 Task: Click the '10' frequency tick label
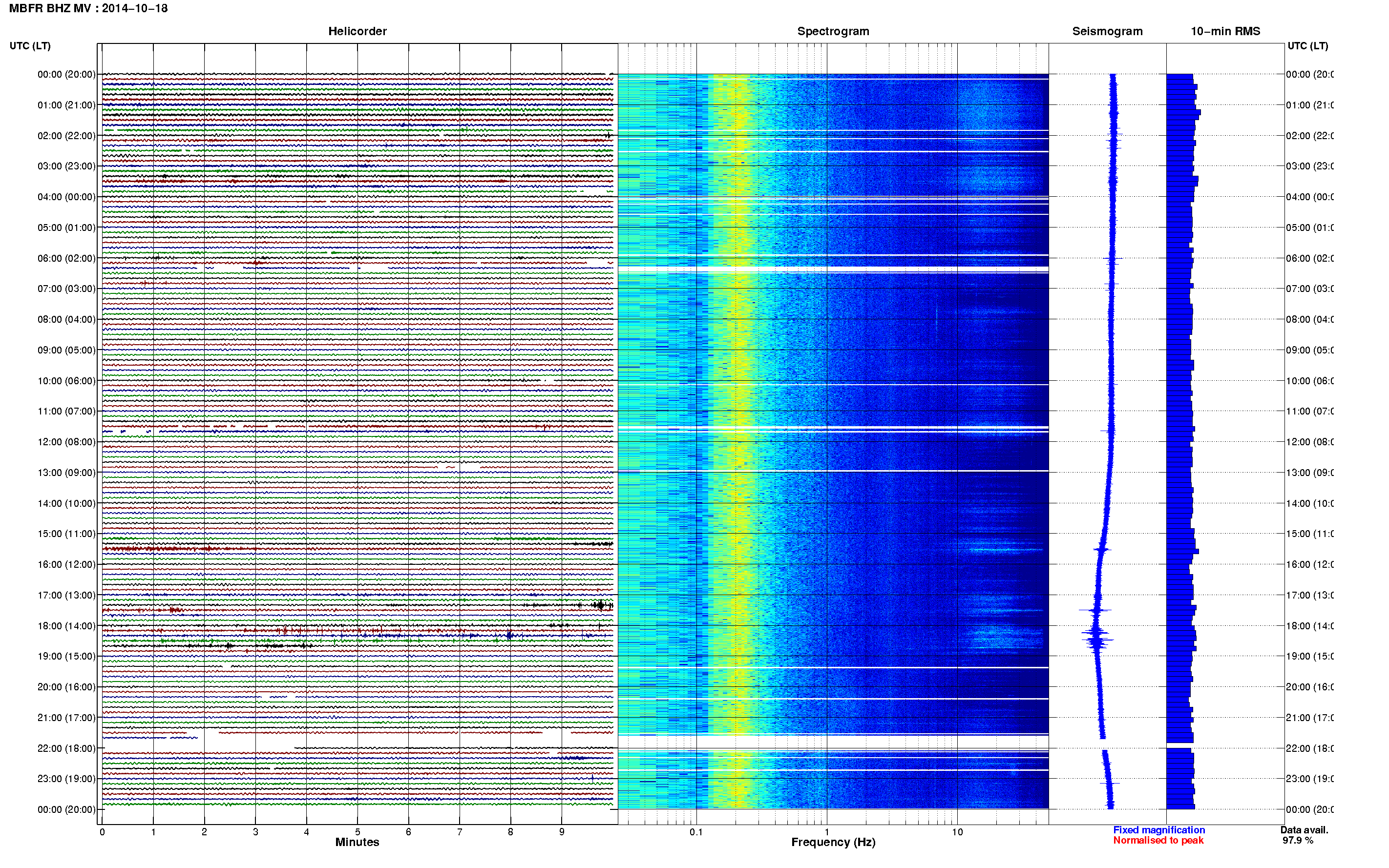click(x=957, y=832)
